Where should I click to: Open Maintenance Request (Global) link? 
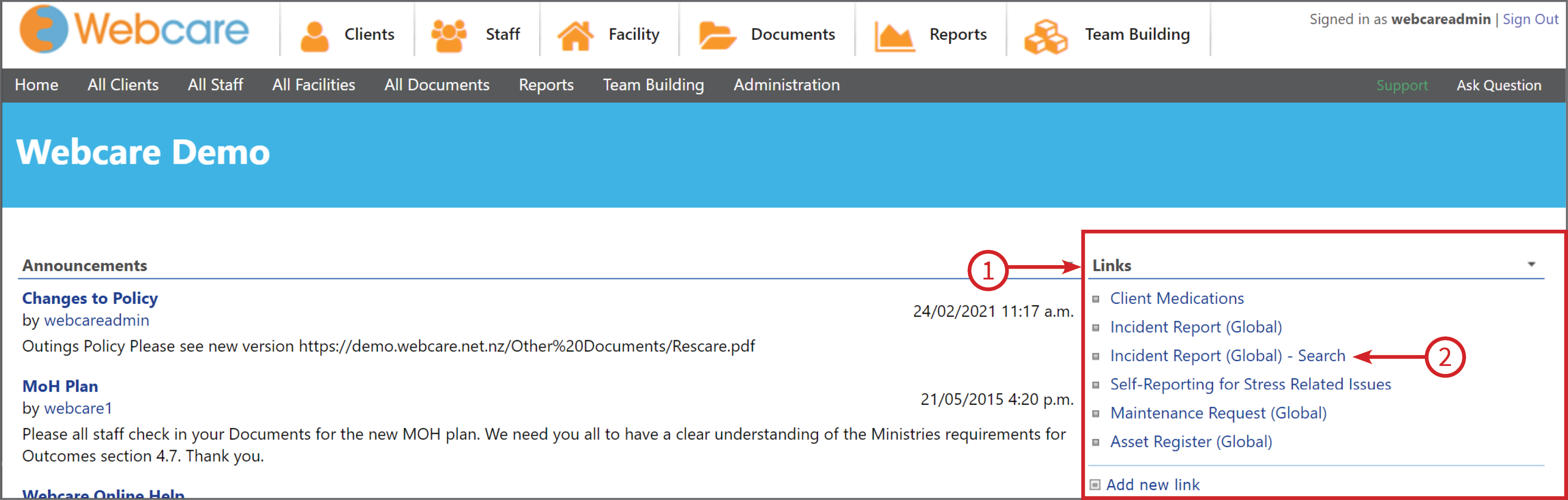(x=1218, y=413)
